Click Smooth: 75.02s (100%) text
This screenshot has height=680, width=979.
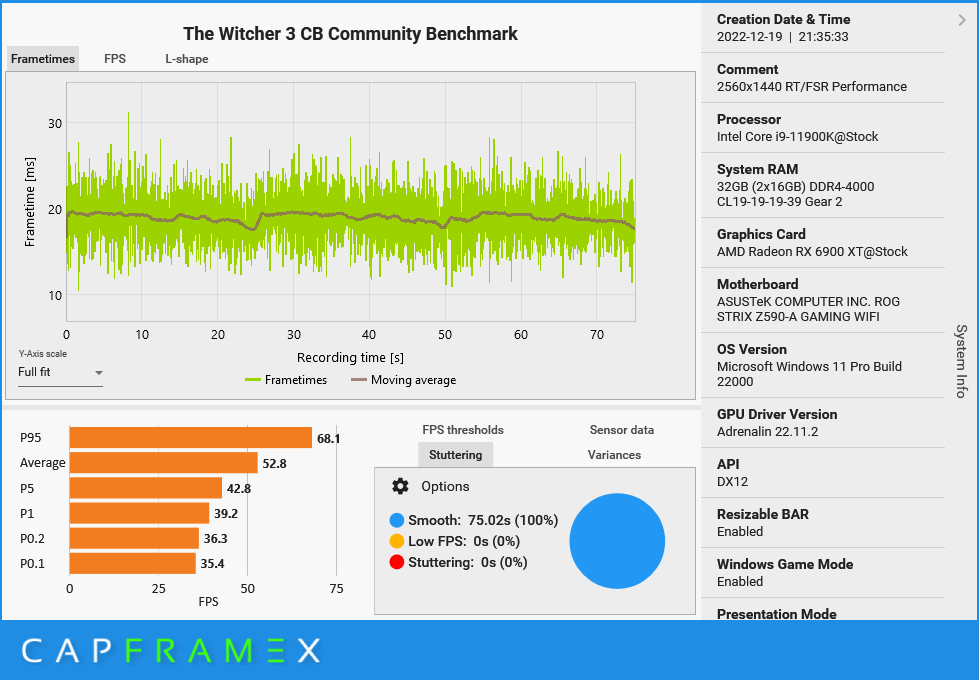[x=483, y=520]
